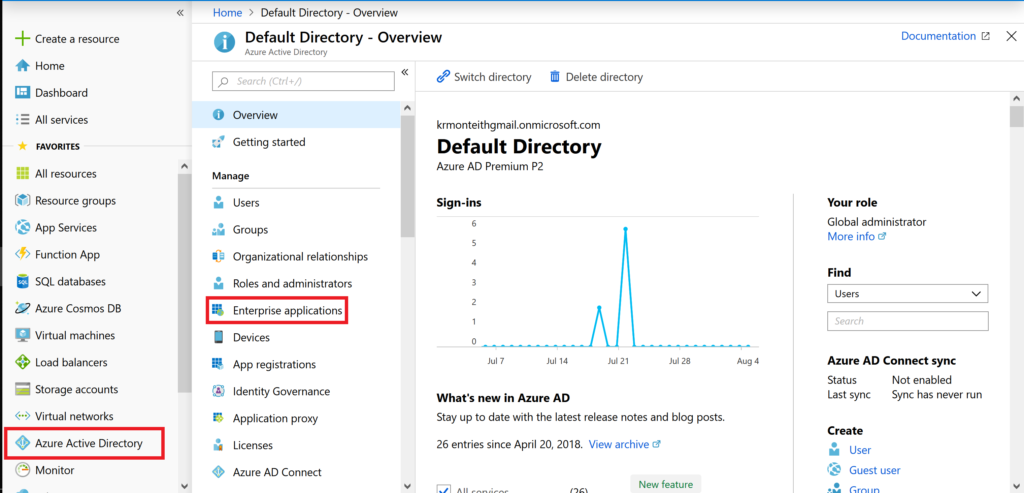Click the Application proxy icon
The height and width of the screenshot is (493, 1024).
click(x=219, y=418)
